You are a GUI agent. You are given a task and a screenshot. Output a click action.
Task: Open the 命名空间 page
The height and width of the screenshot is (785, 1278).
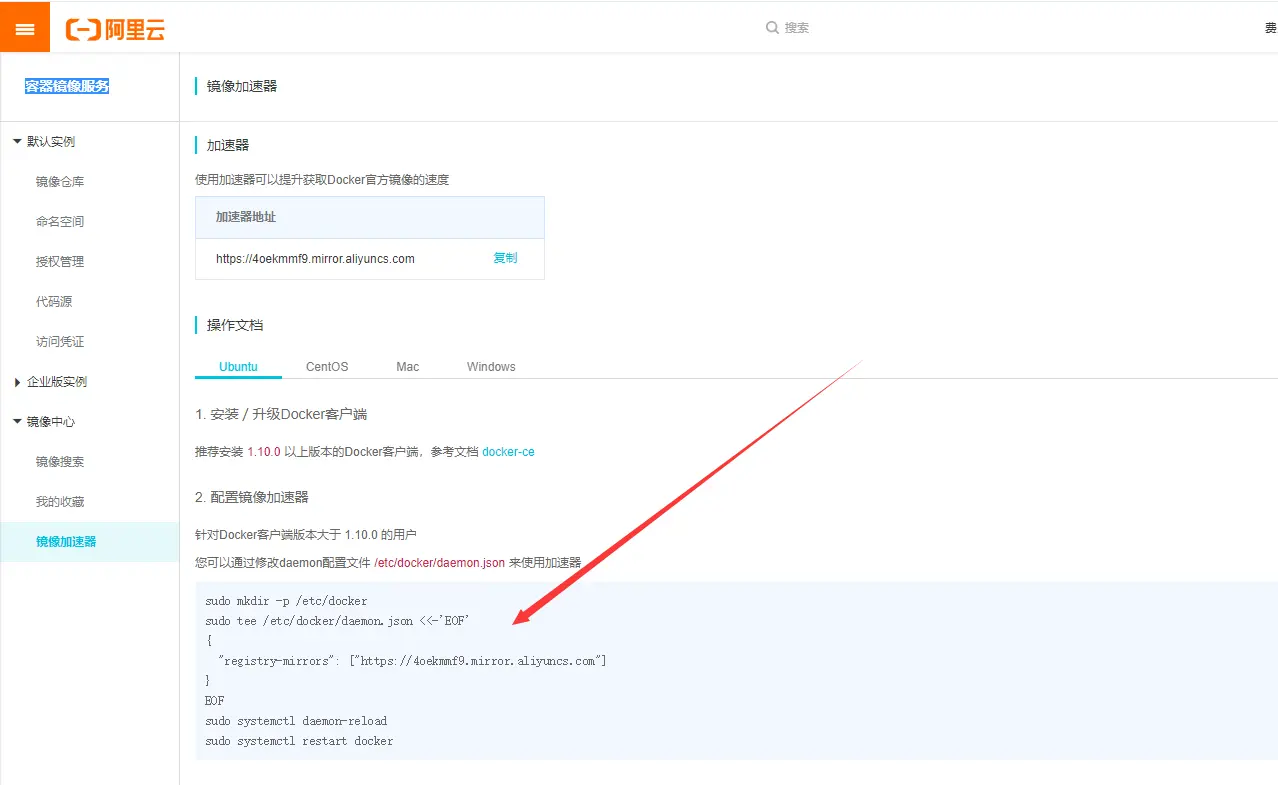[62, 221]
